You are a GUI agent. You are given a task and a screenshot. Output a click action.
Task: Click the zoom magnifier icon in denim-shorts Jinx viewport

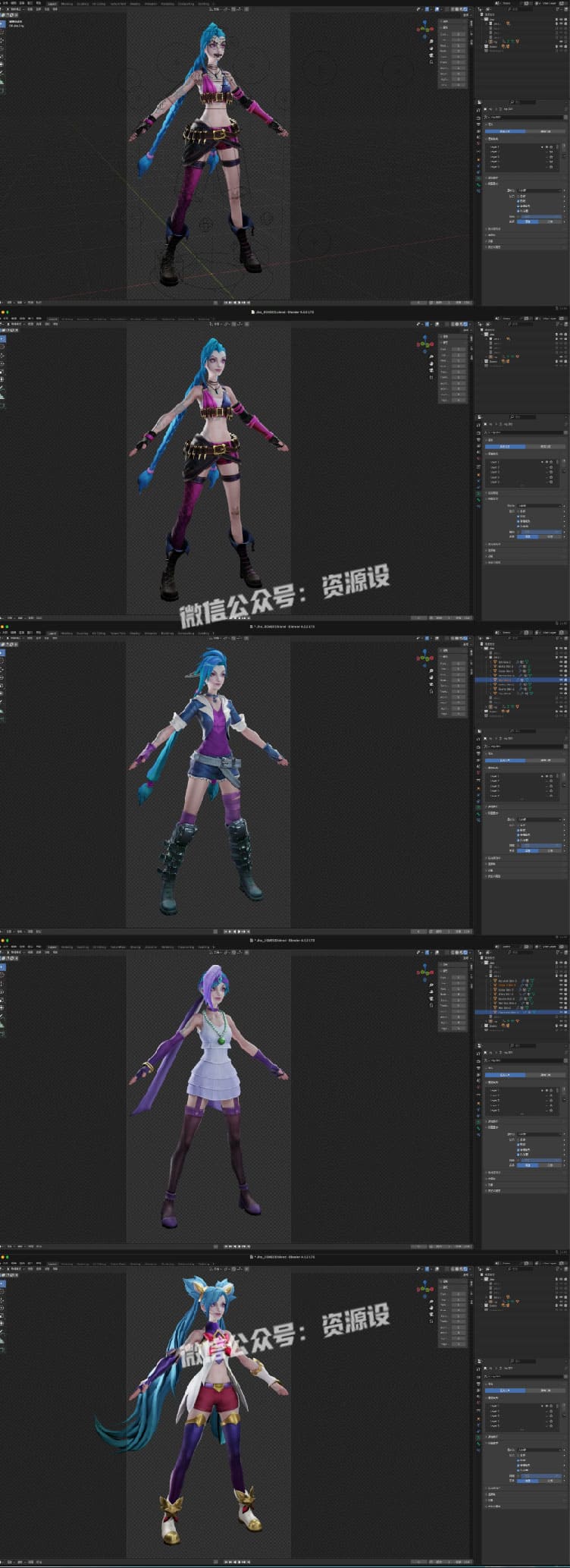click(431, 671)
